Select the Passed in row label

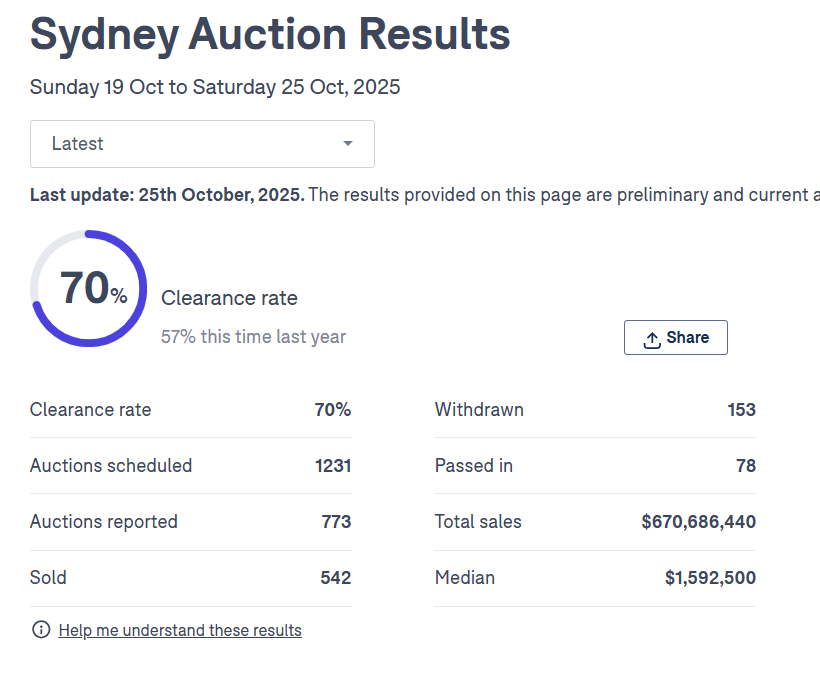474,466
